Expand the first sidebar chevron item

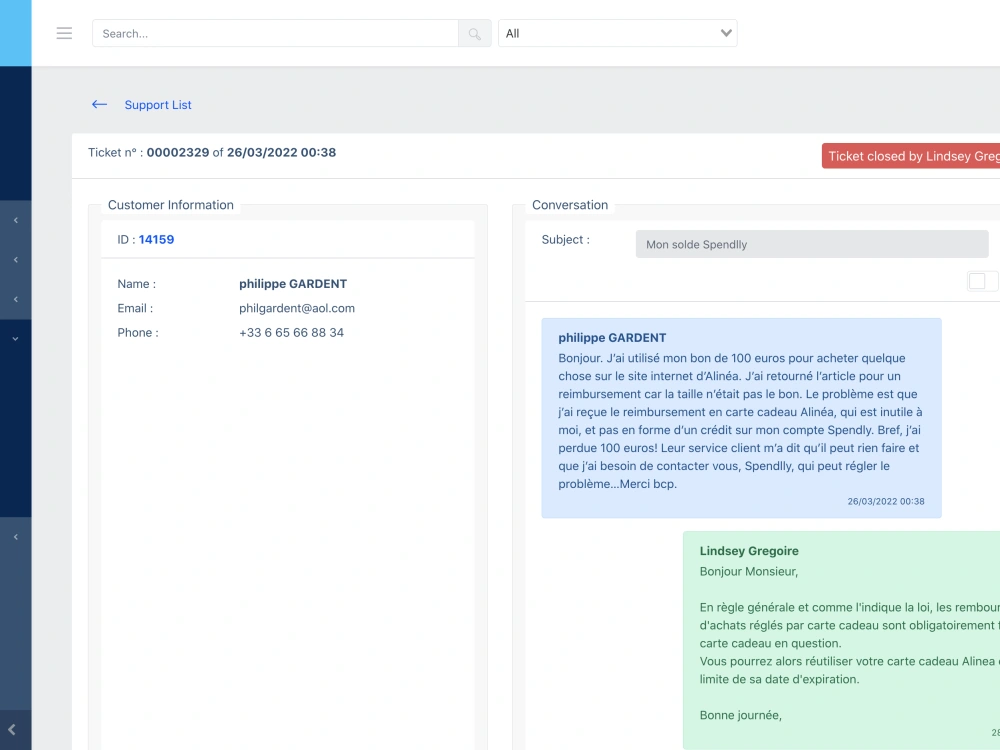click(15, 221)
